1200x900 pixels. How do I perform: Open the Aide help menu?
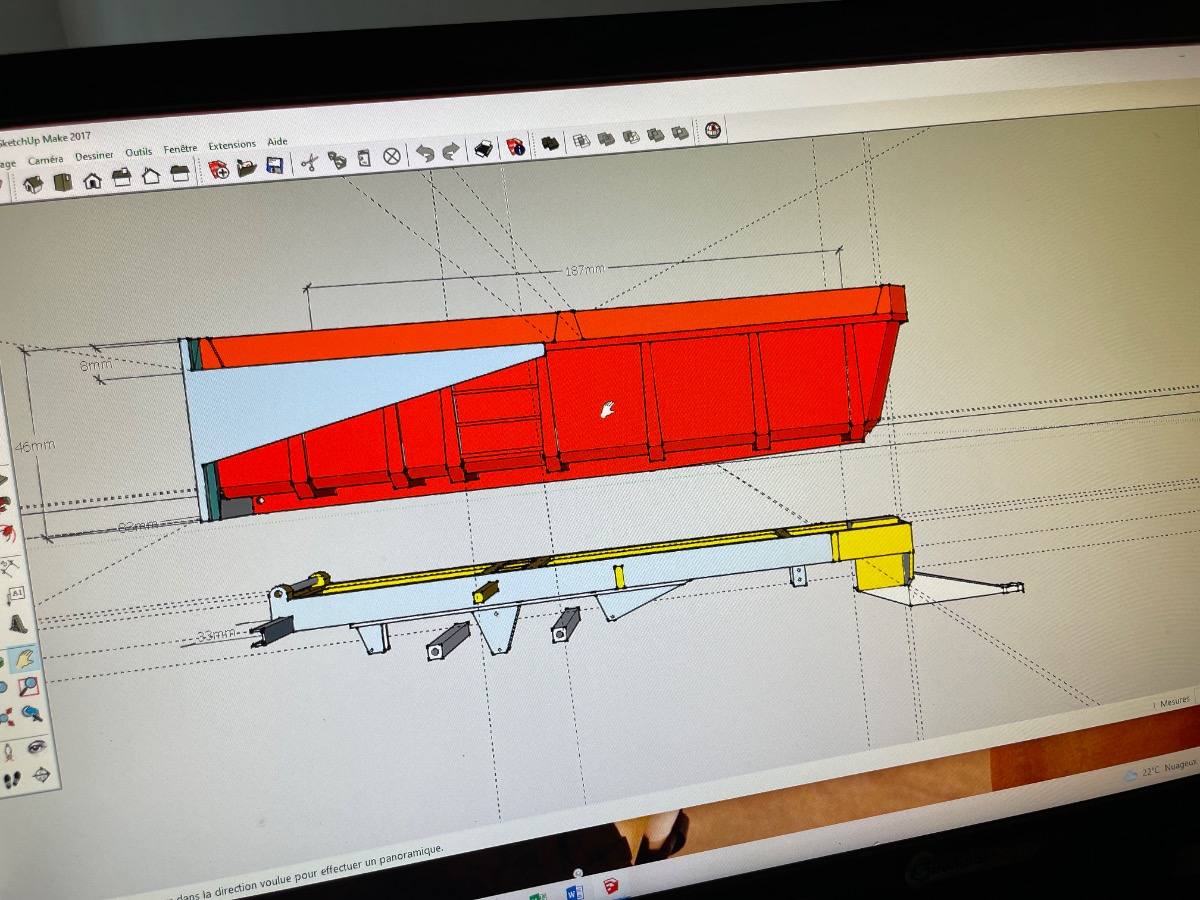[x=277, y=142]
